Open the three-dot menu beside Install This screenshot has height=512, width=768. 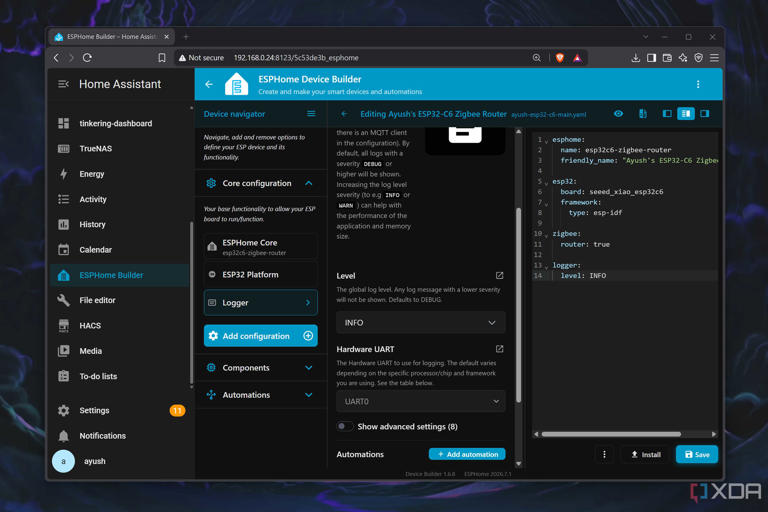click(604, 455)
